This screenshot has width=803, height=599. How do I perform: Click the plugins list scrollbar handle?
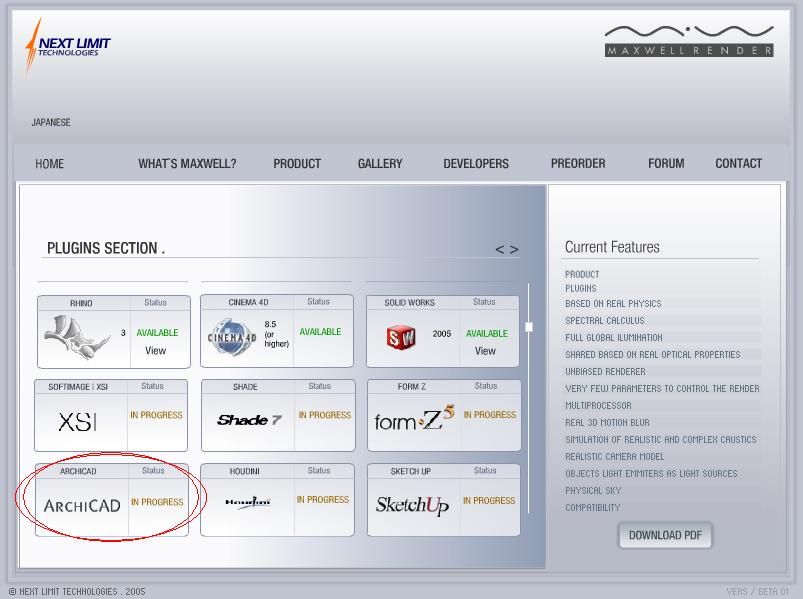(529, 327)
